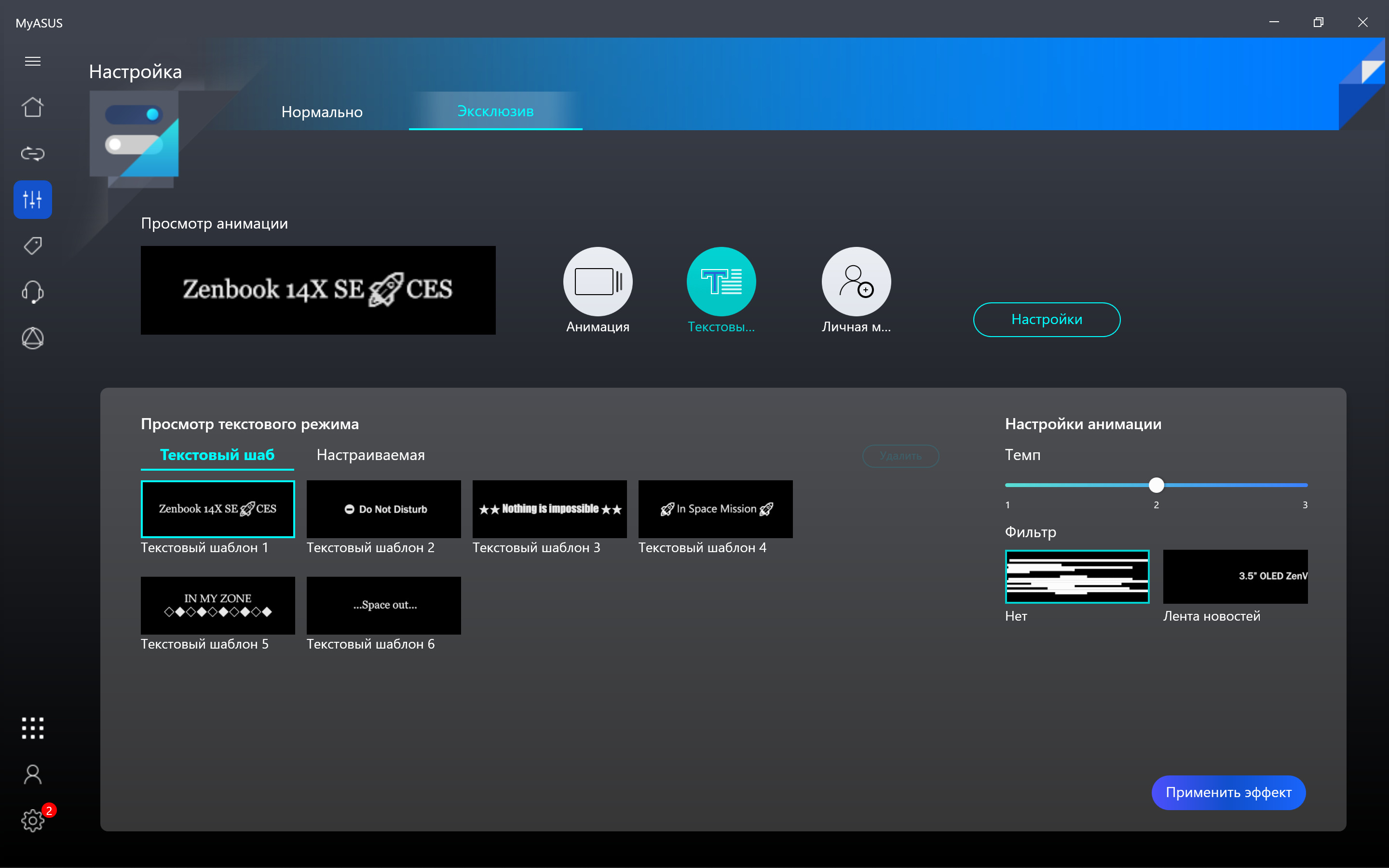
Task: Open the apps grid icon
Action: click(x=33, y=728)
